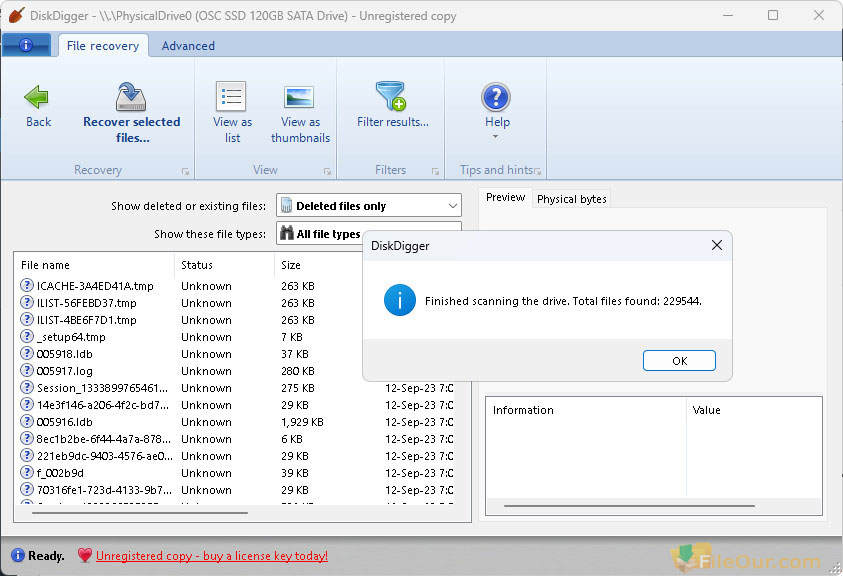The width and height of the screenshot is (843, 576).
Task: Select the Advanced tab
Action: (x=188, y=46)
